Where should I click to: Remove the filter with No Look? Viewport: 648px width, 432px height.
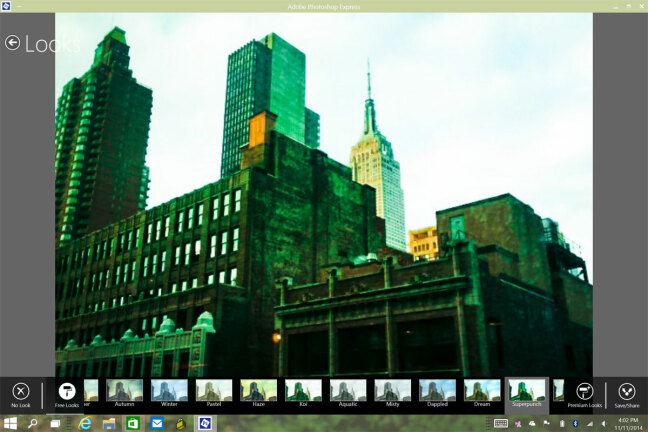(x=21, y=395)
